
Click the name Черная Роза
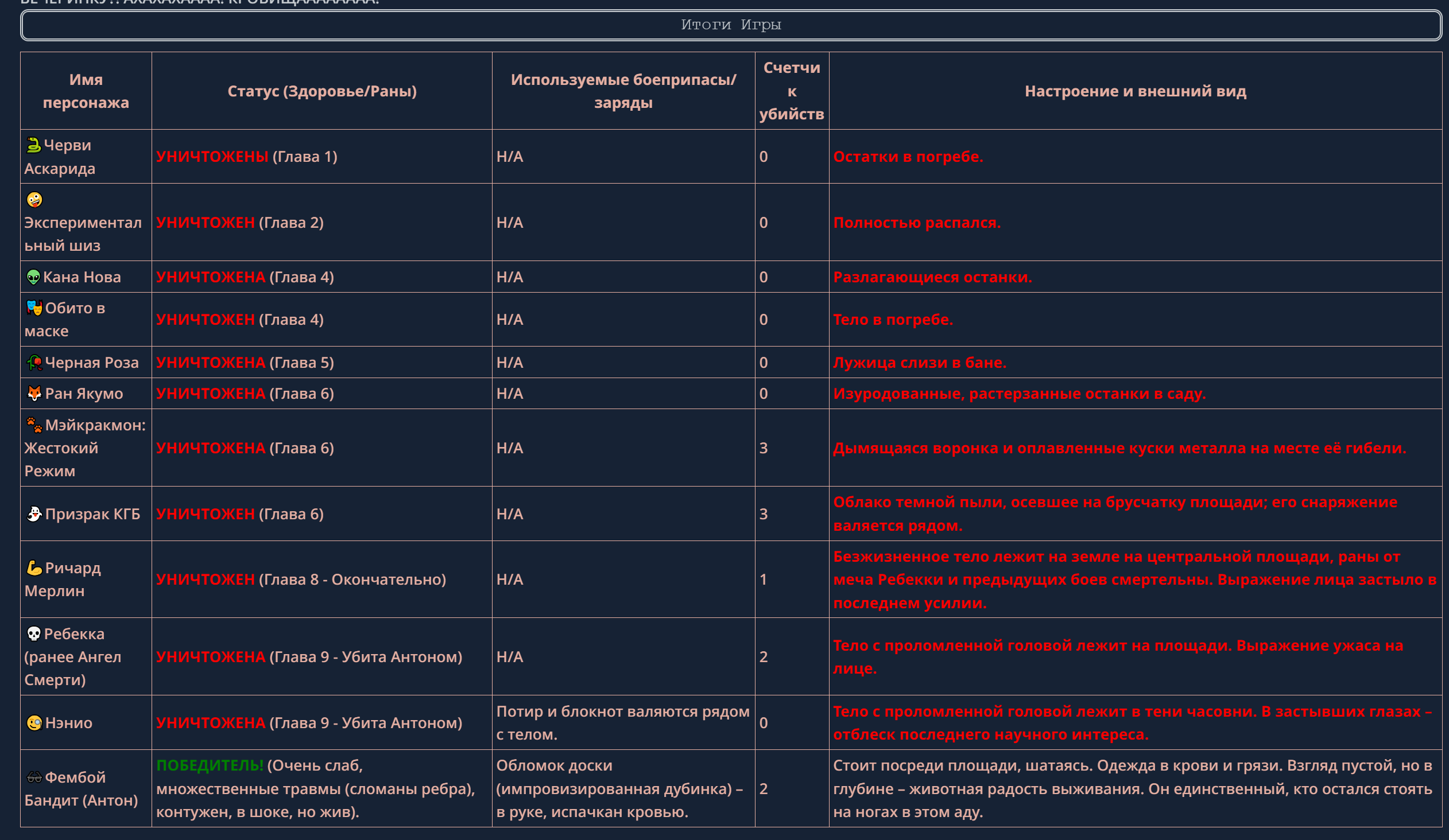[92, 363]
